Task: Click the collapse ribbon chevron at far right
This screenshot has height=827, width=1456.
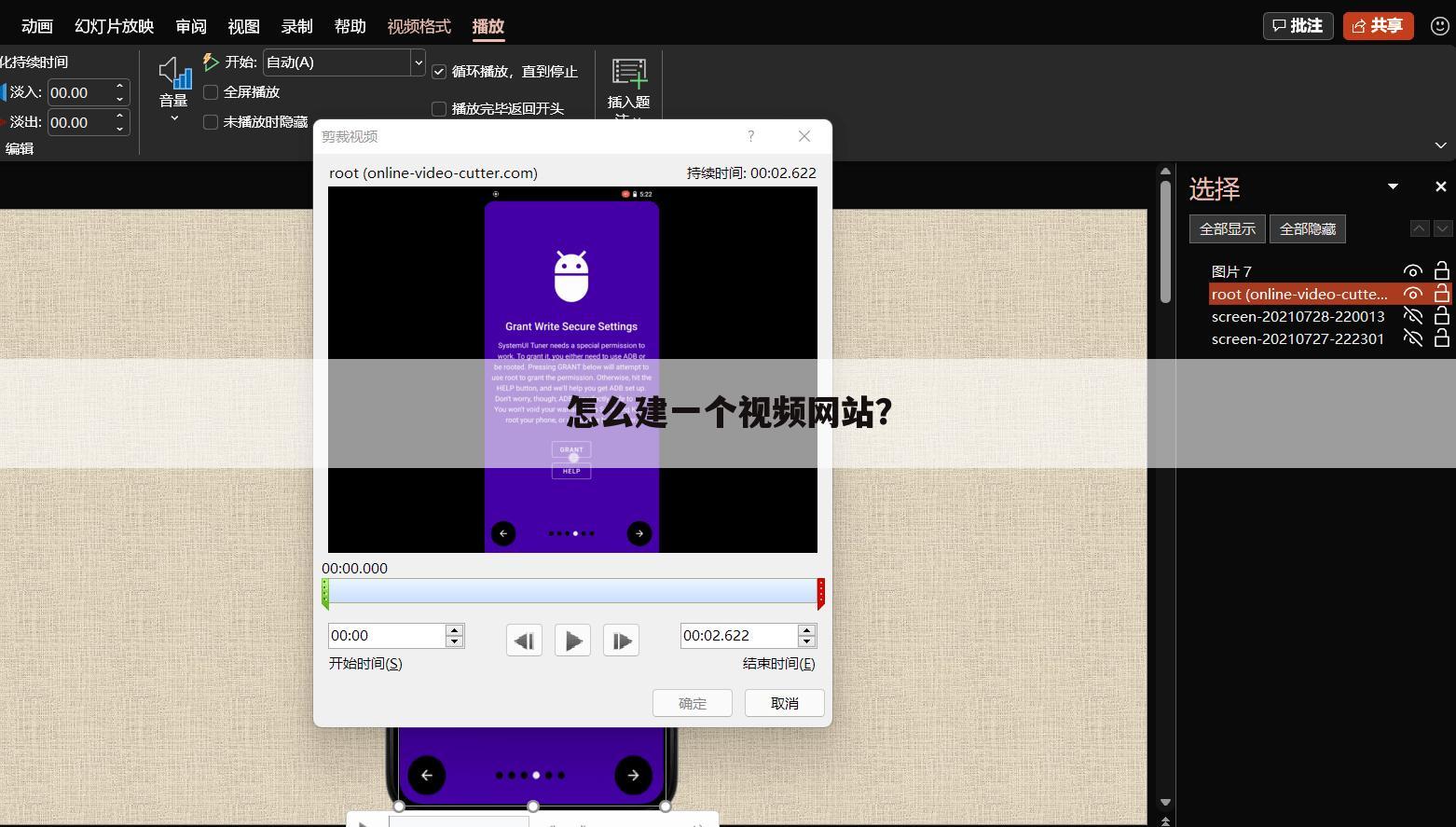Action: (1440, 145)
